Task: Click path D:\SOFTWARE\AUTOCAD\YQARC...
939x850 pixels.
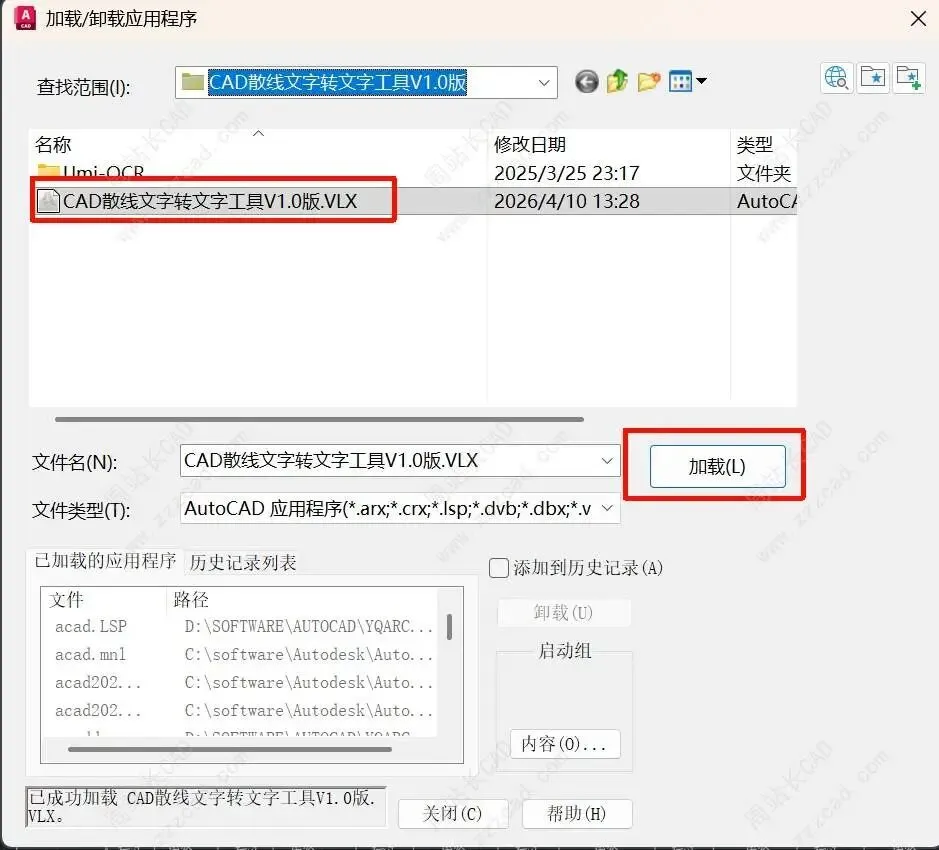Action: pos(308,627)
